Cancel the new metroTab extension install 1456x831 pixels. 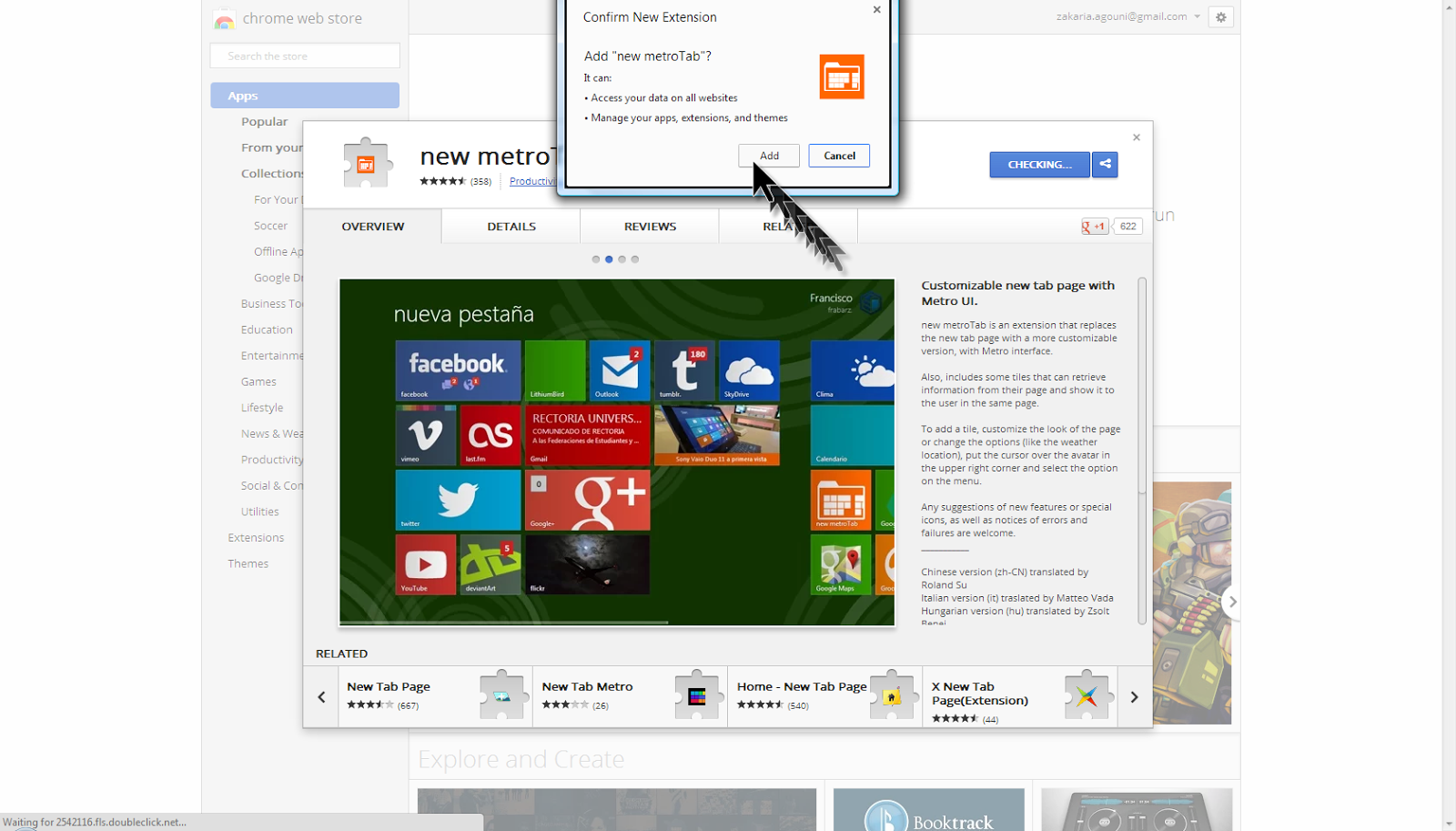[839, 156]
